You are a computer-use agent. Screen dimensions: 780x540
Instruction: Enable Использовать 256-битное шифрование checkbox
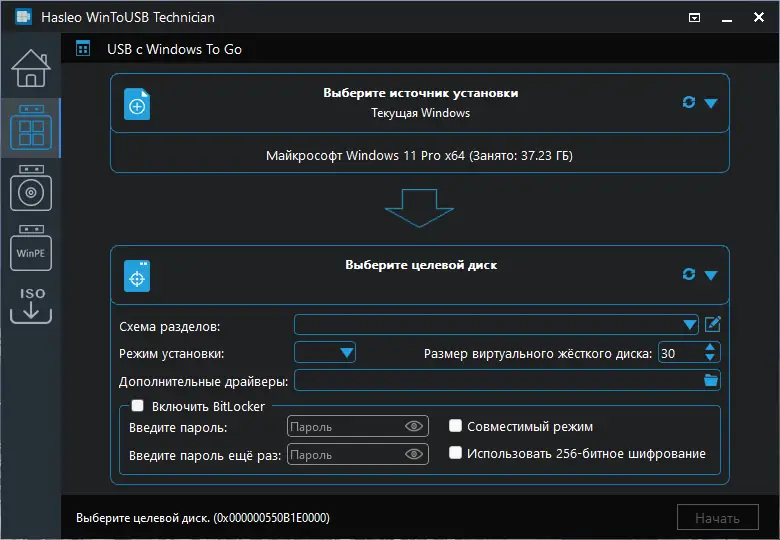coord(456,453)
